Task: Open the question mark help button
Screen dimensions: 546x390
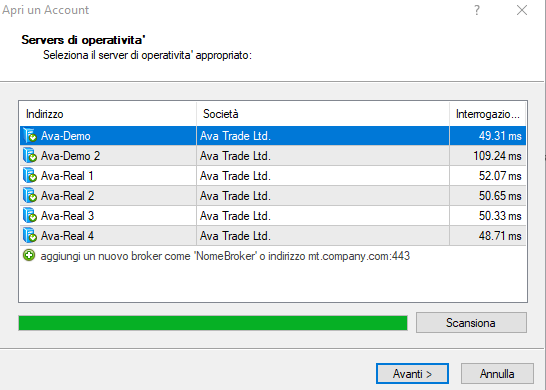Action: [477, 10]
